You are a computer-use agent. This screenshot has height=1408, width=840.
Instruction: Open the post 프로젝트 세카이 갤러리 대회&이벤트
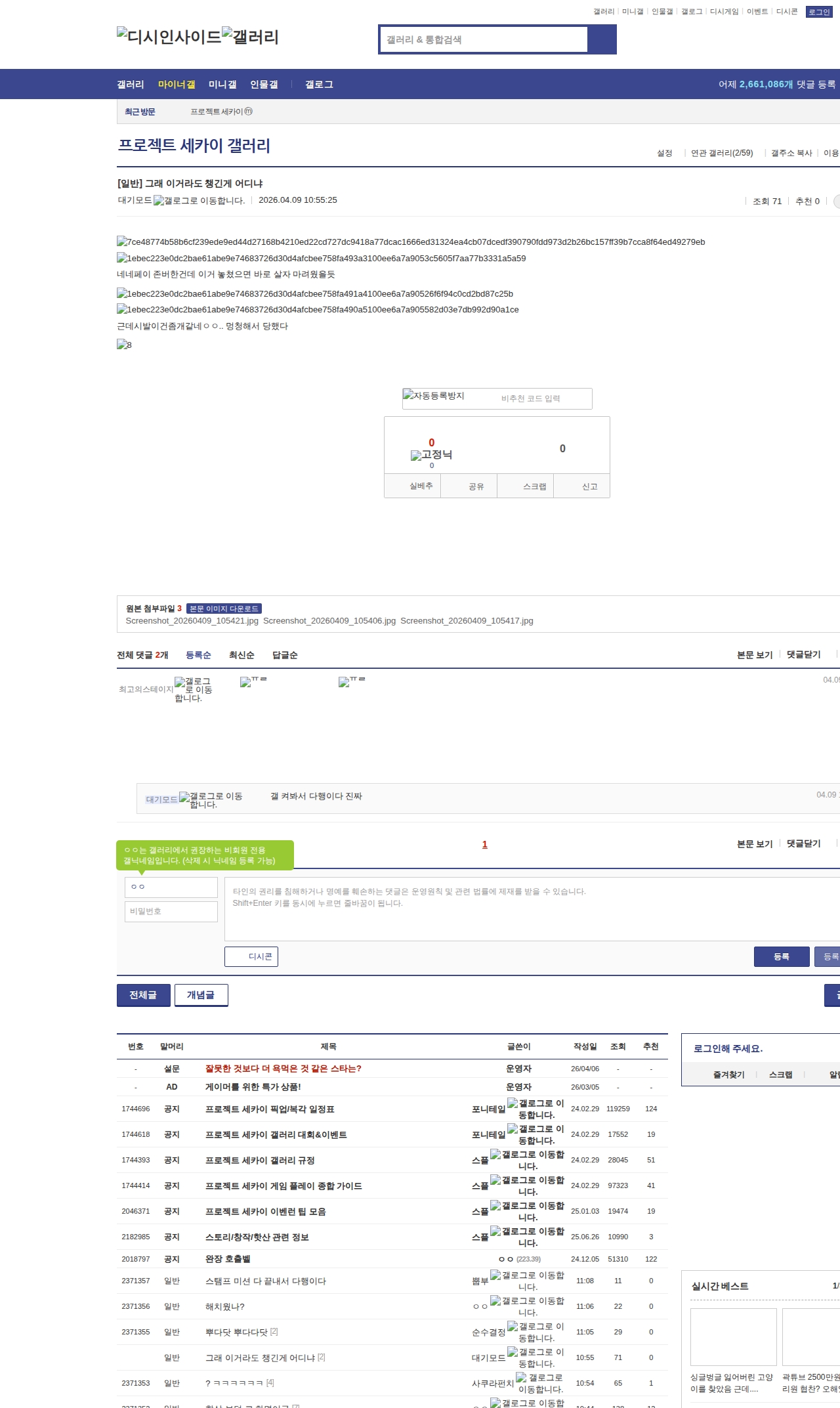coord(276,1135)
